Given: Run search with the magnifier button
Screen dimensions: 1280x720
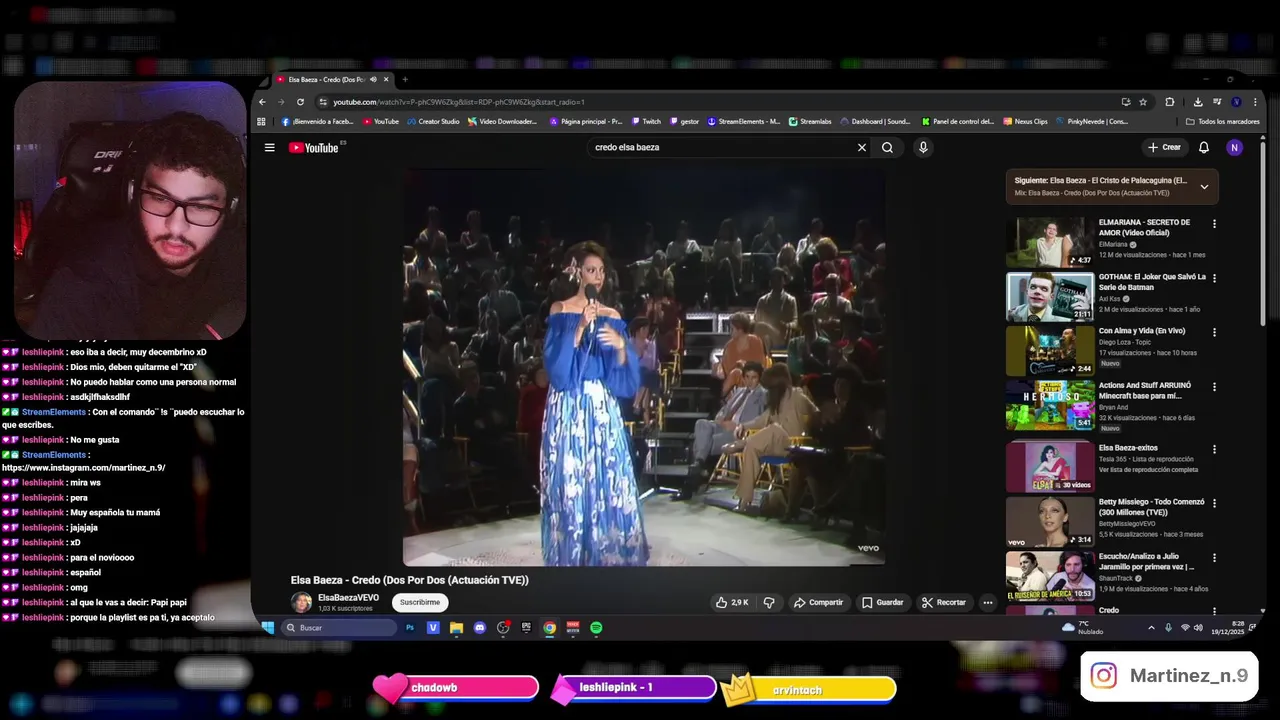Looking at the screenshot, I should coord(887,147).
